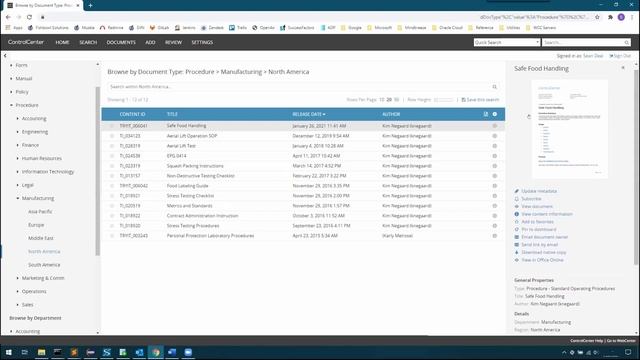
Task: Click the Manufacturing breadcrumb link
Action: (x=241, y=72)
